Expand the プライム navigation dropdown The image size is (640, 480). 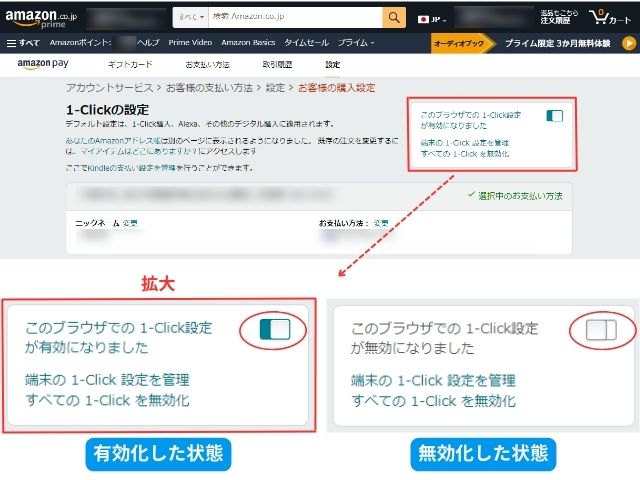pos(356,42)
